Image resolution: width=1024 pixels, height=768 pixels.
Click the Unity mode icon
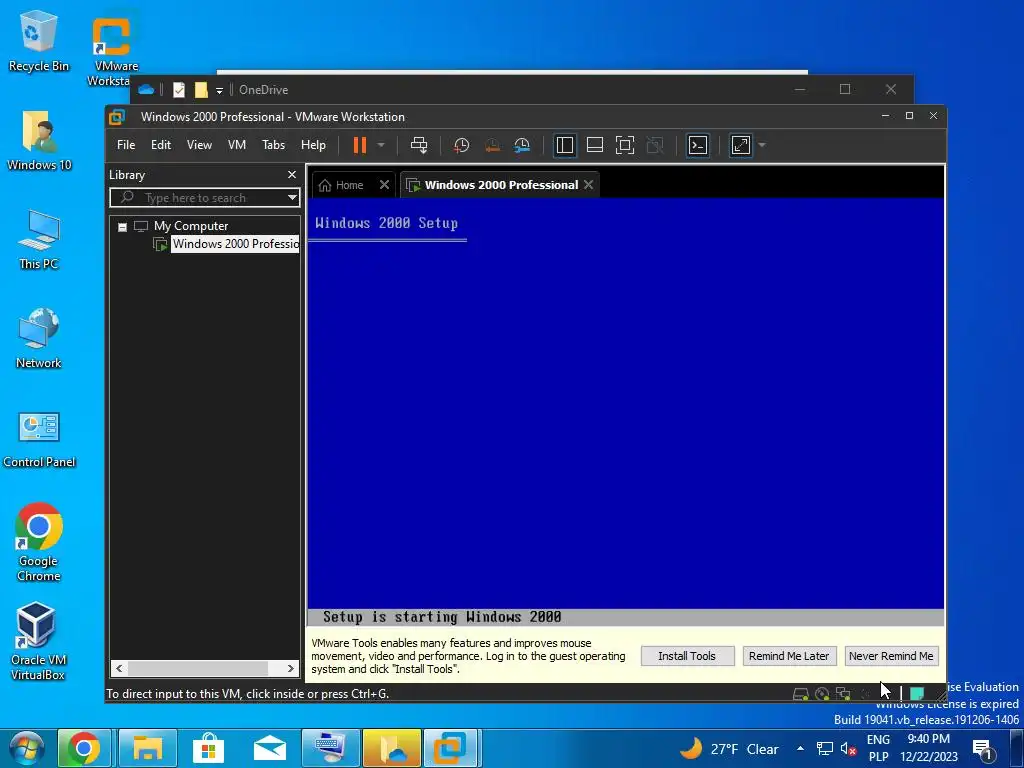coord(655,145)
